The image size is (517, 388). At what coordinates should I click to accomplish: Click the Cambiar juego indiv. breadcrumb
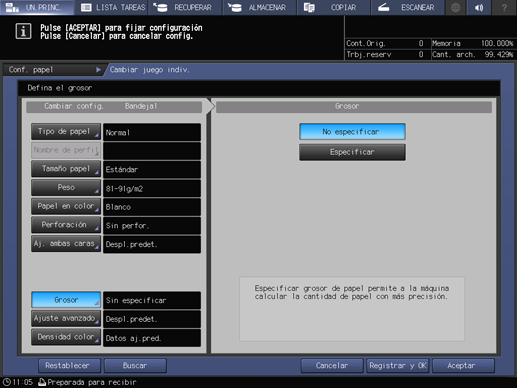pos(150,70)
